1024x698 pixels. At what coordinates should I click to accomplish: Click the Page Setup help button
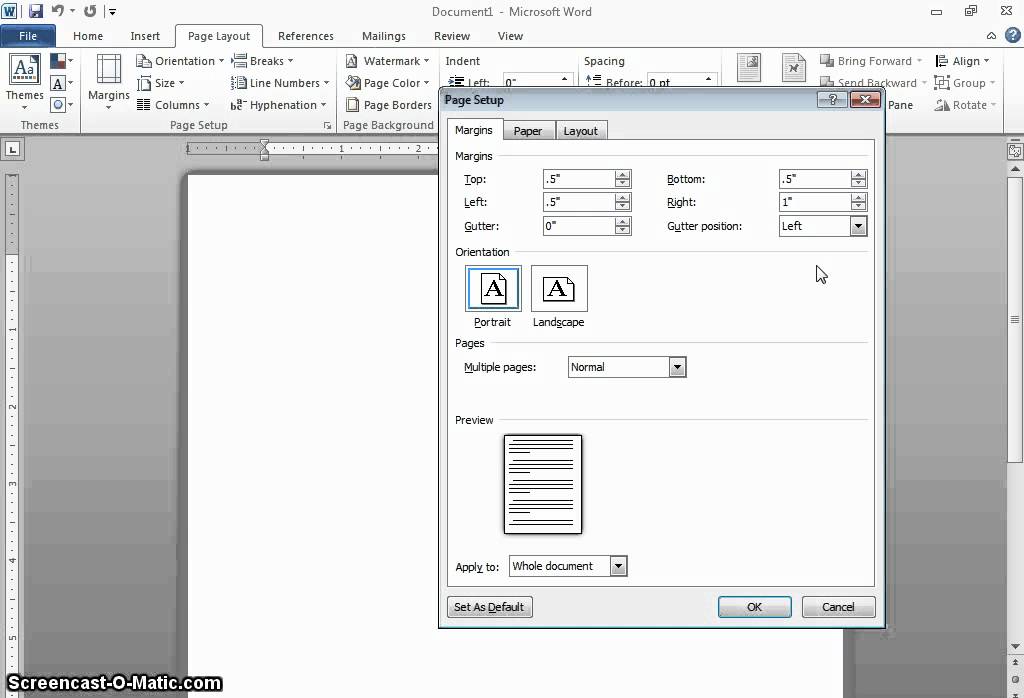point(832,99)
